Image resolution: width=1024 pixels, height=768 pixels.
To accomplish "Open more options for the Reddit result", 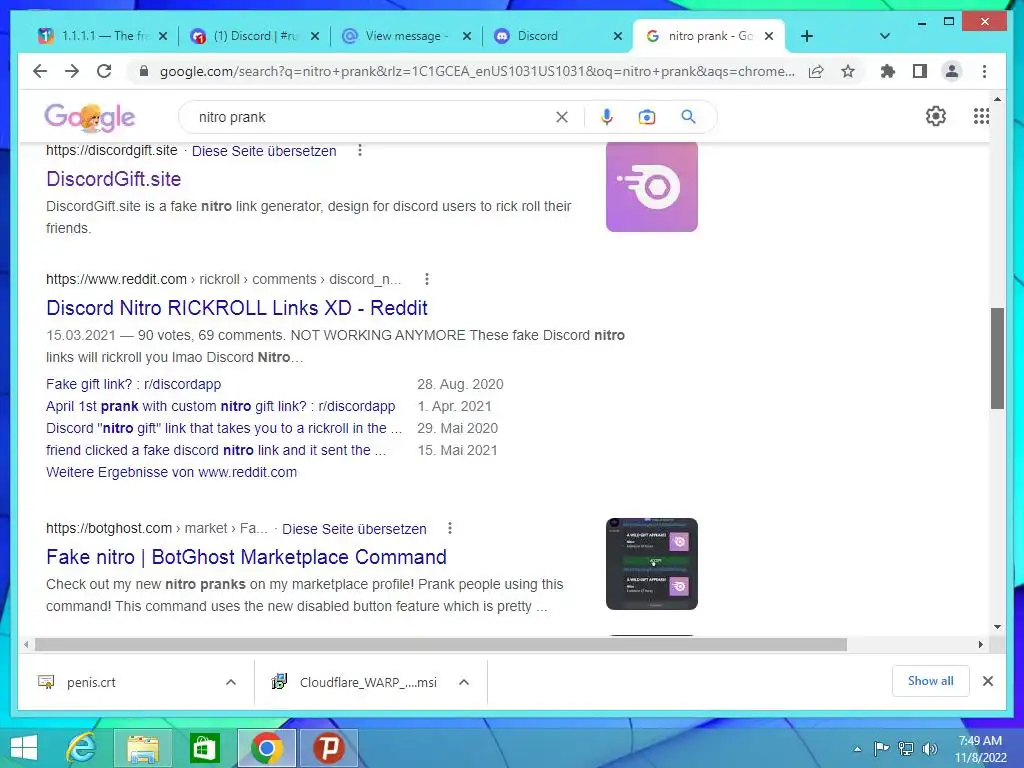I will pyautogui.click(x=427, y=280).
